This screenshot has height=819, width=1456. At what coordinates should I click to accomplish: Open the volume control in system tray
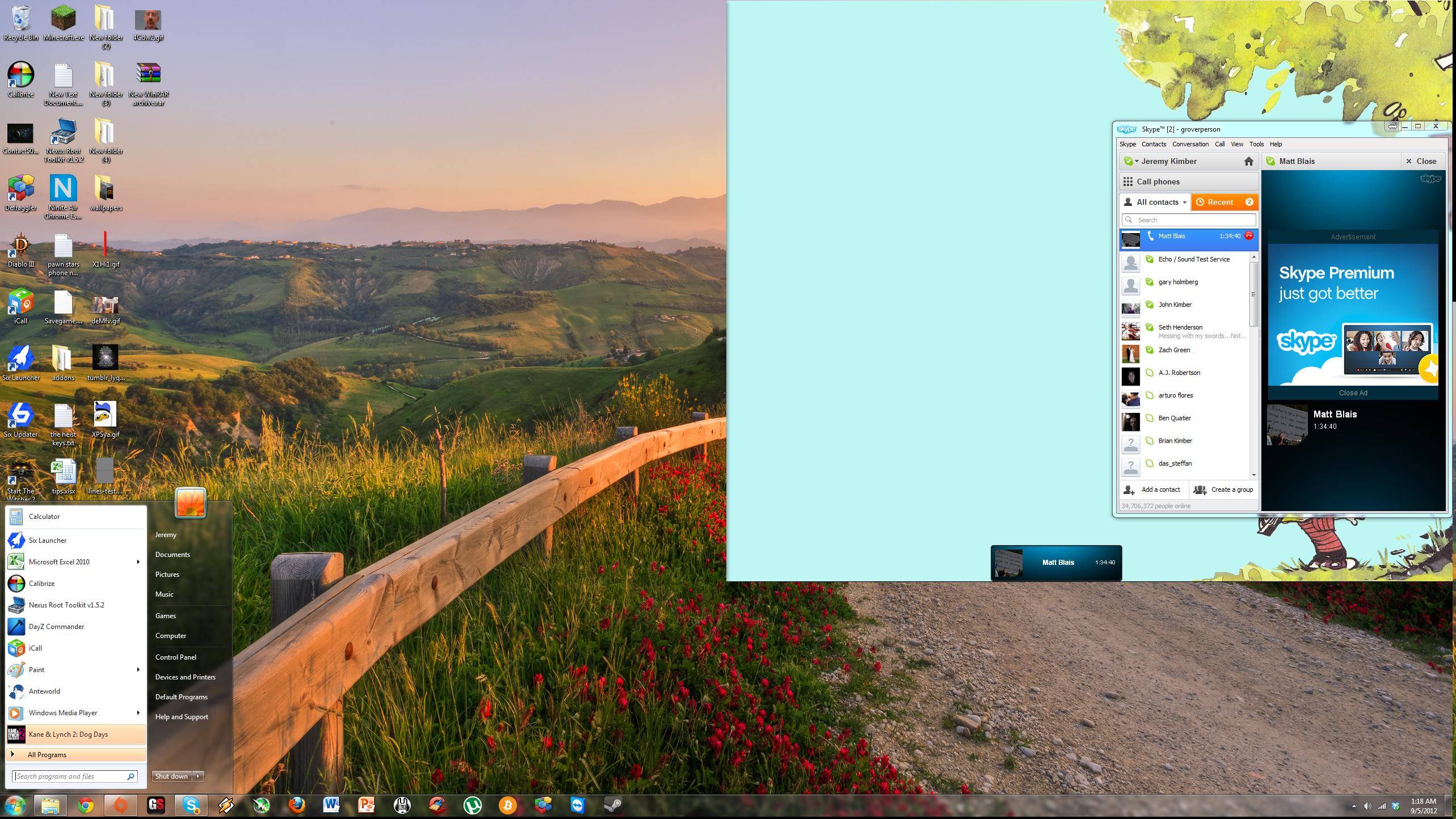pos(1367,806)
